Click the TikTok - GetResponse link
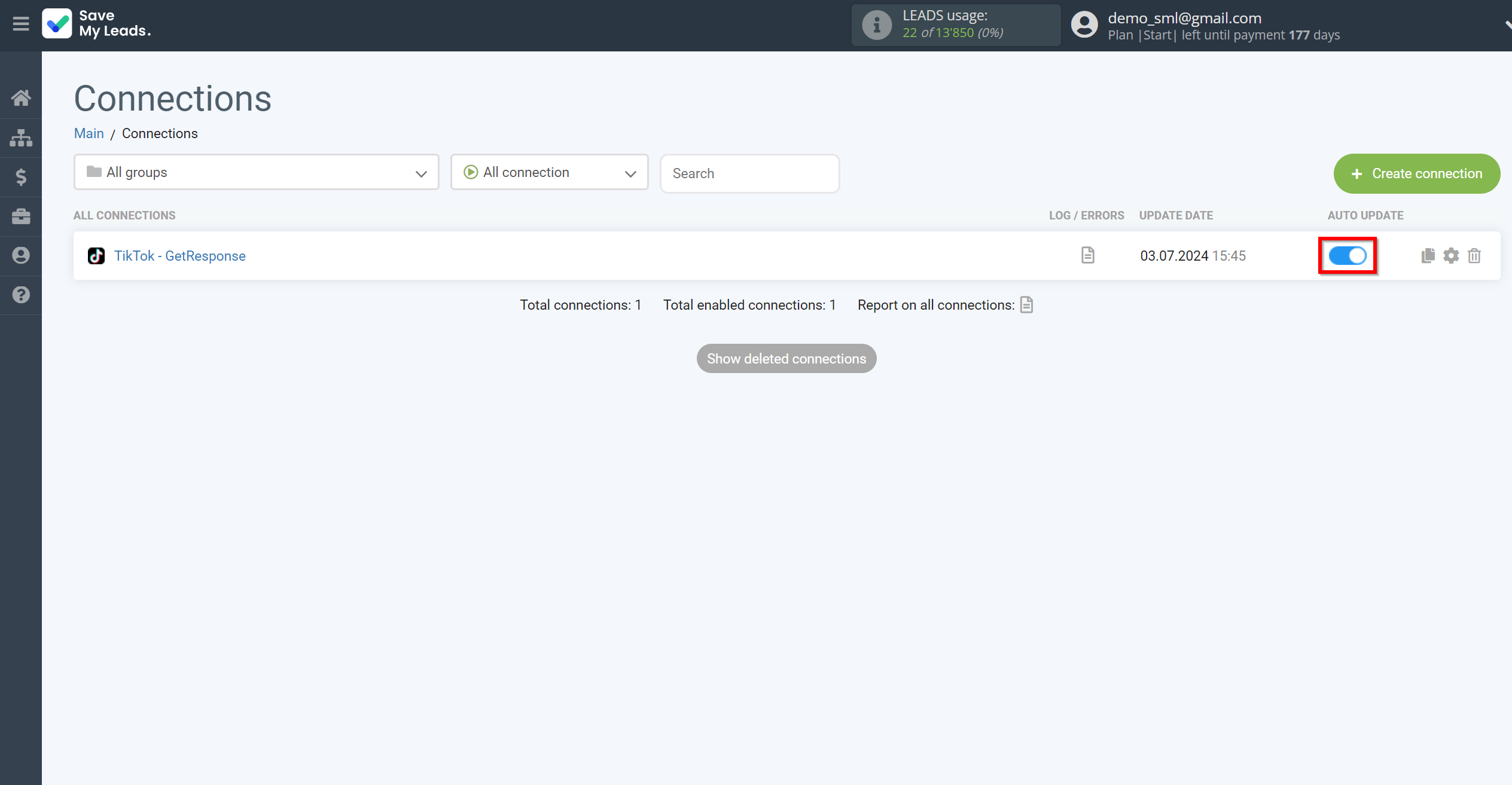 (x=180, y=255)
